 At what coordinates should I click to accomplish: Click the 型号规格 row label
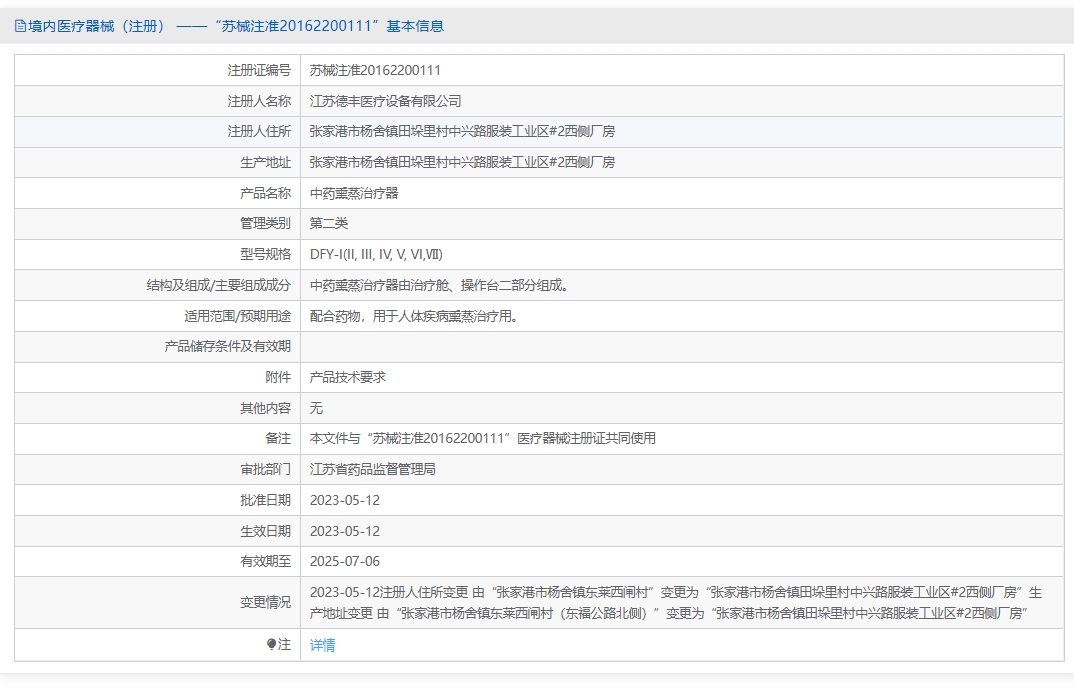pyautogui.click(x=265, y=255)
